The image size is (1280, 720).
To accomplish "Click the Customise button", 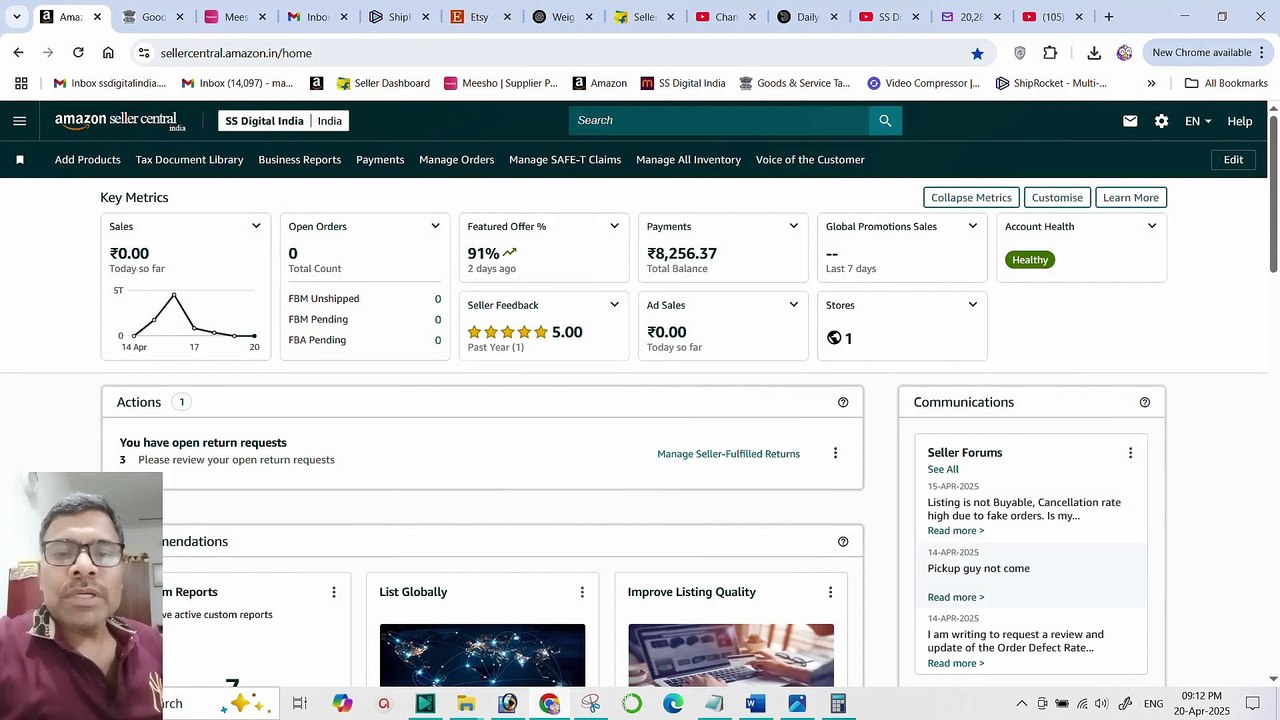I will pos(1057,198).
